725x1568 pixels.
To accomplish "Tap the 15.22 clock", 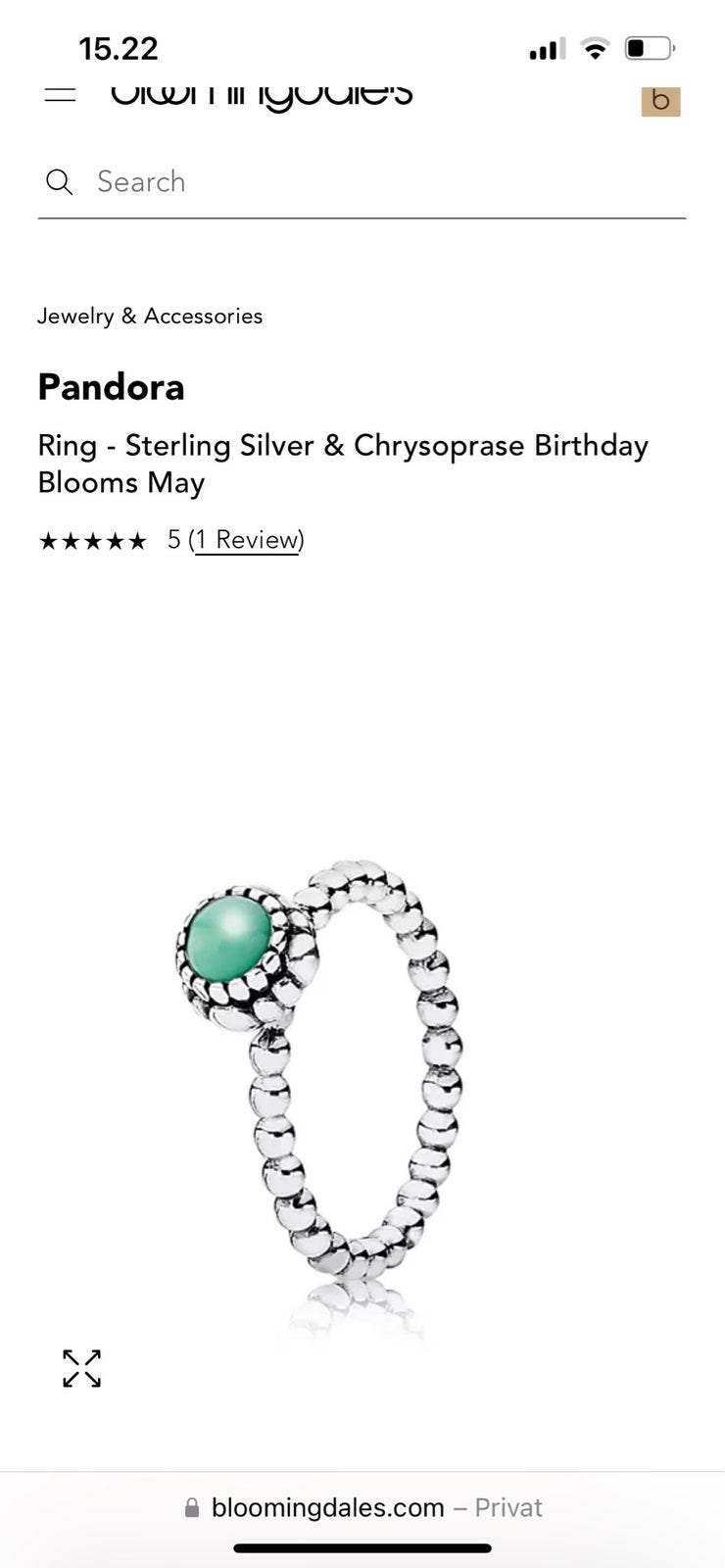I will (119, 48).
